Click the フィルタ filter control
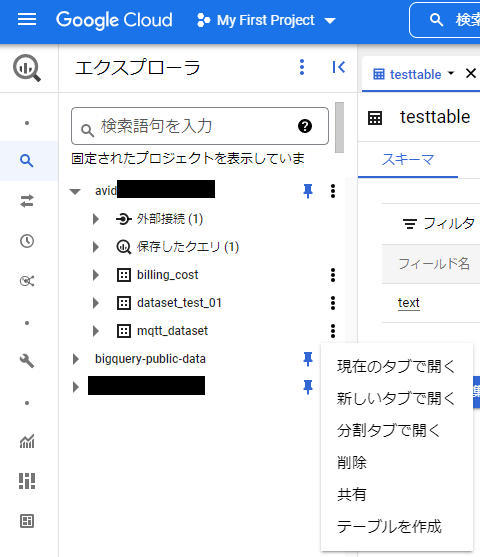This screenshot has width=480, height=557. point(438,224)
